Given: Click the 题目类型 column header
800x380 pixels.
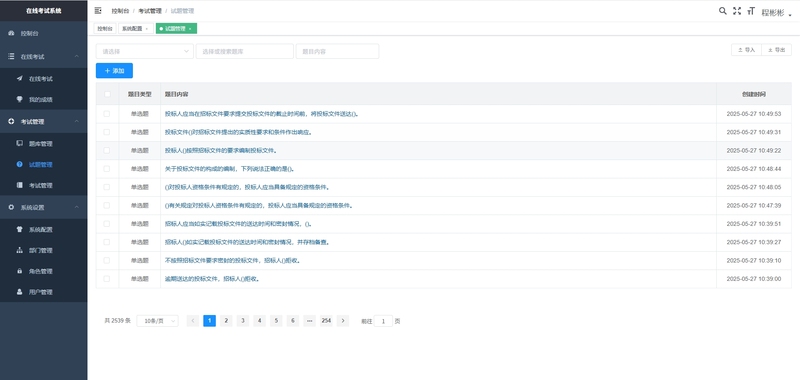Looking at the screenshot, I should (x=139, y=94).
